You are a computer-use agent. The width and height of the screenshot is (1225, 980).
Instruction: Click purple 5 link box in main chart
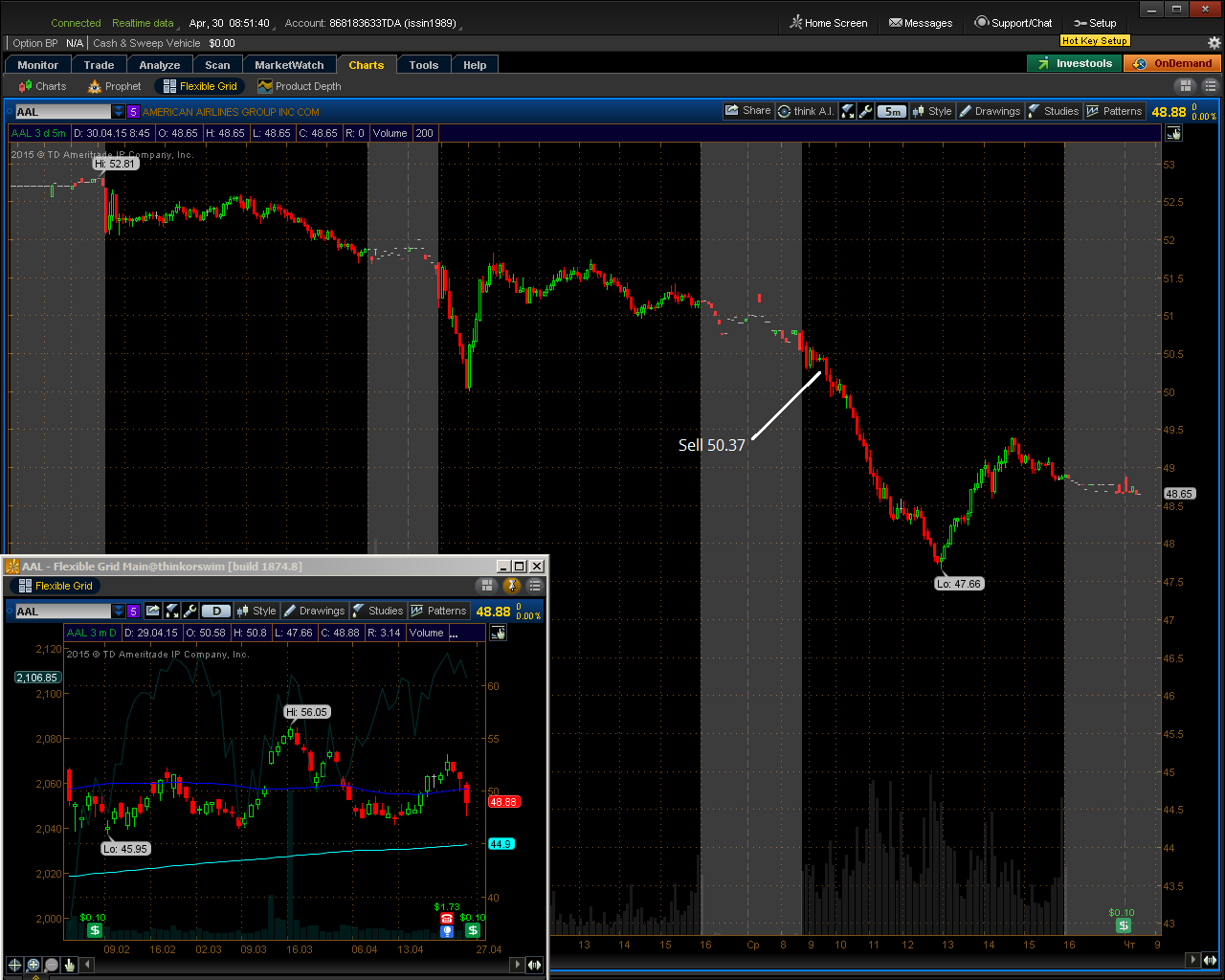[133, 112]
